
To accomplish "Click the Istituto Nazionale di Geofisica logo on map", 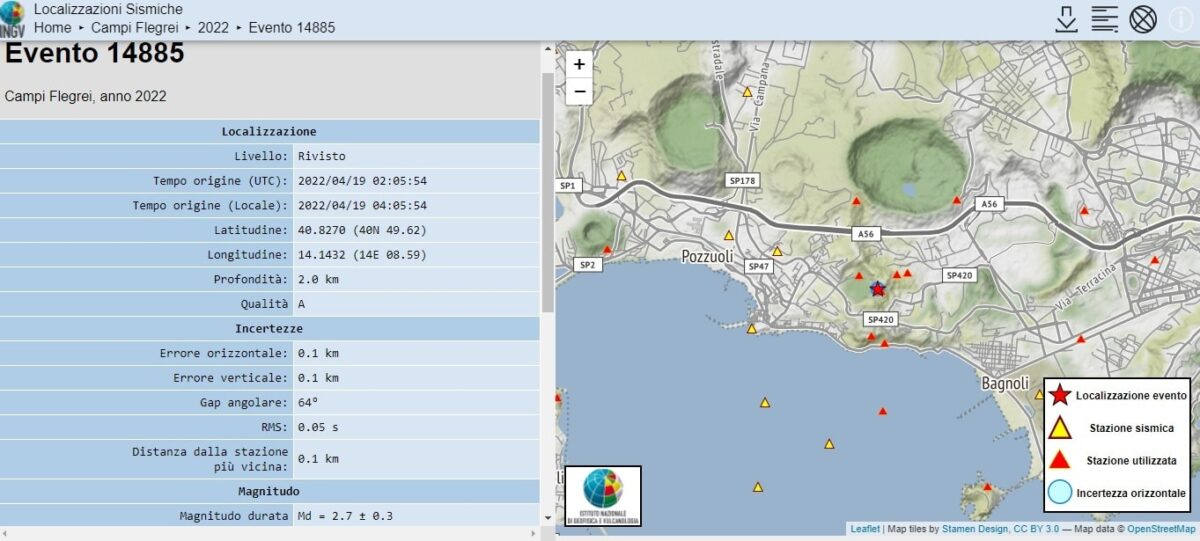I will click(x=603, y=495).
